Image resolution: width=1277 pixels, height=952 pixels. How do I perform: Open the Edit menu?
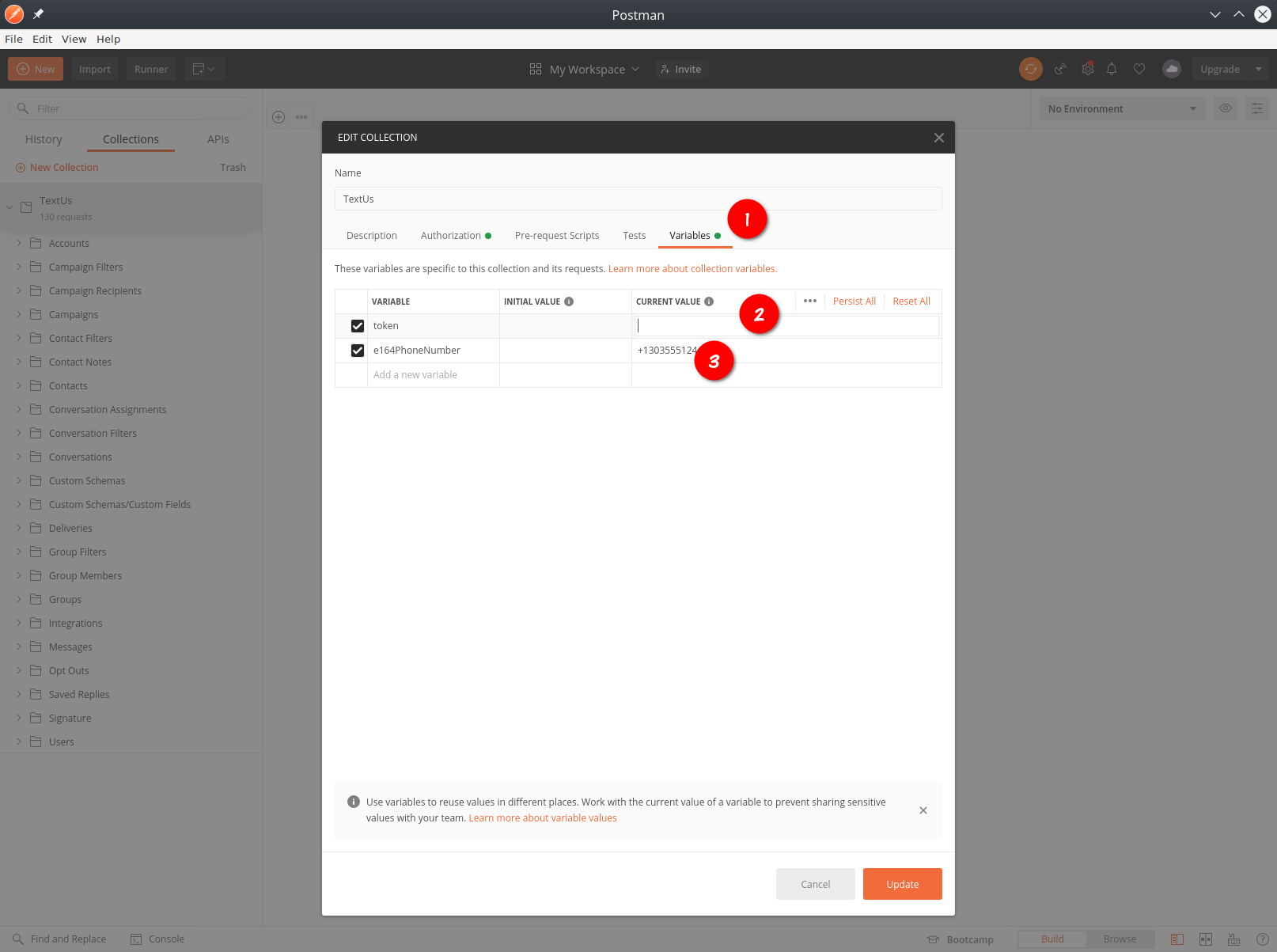pyautogui.click(x=42, y=39)
